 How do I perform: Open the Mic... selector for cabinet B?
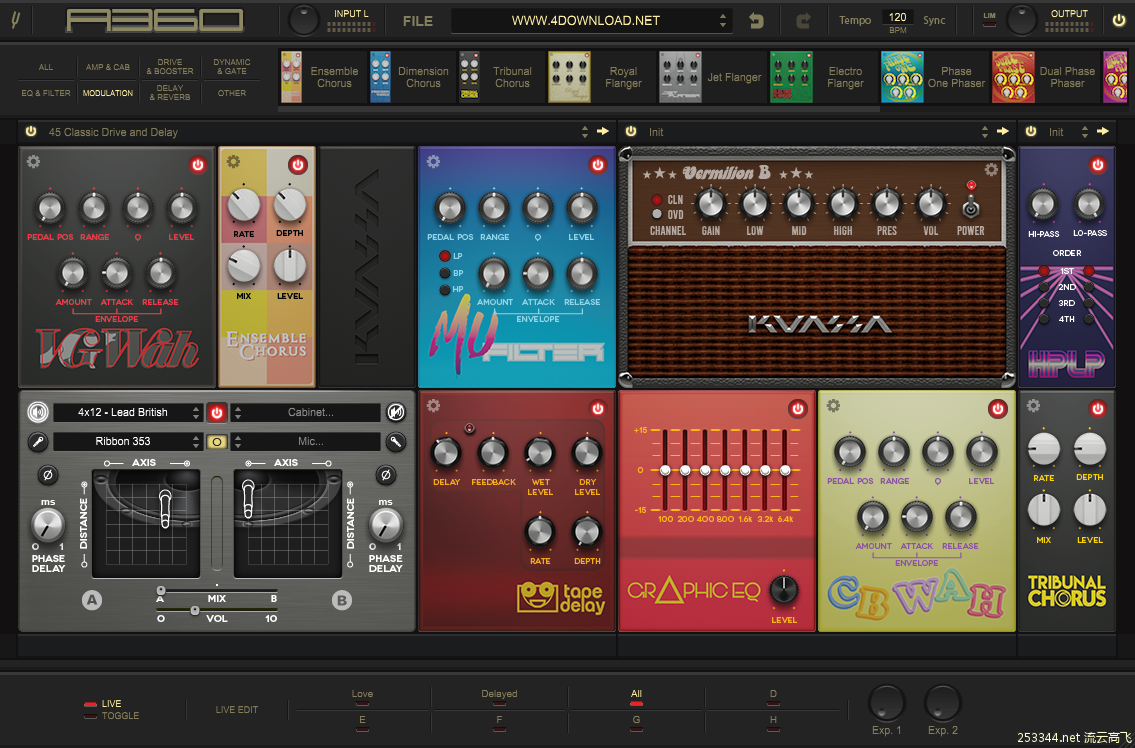tap(305, 442)
